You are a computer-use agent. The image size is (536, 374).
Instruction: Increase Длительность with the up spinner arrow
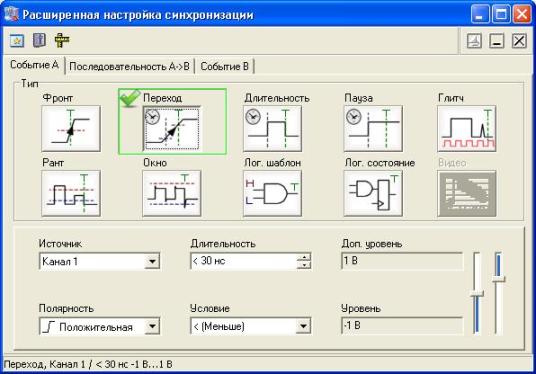[x=304, y=257]
